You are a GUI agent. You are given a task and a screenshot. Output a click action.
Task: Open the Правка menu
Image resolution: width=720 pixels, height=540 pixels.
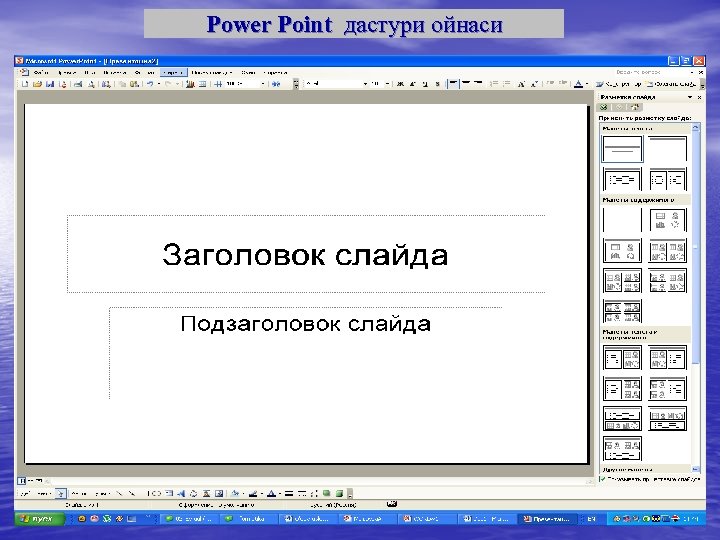coord(67,73)
